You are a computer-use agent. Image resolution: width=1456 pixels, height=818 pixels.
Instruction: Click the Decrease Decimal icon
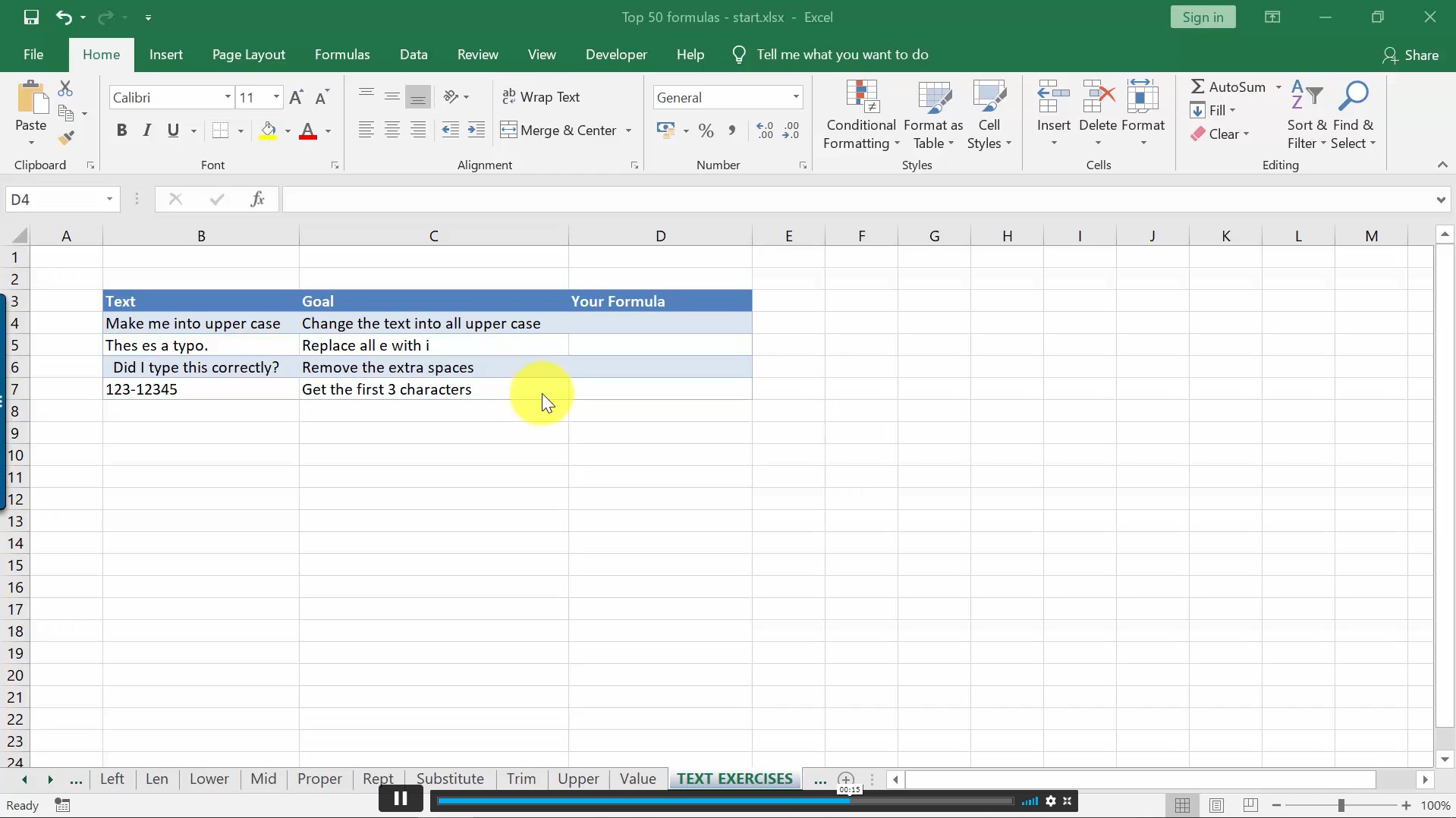click(x=791, y=131)
